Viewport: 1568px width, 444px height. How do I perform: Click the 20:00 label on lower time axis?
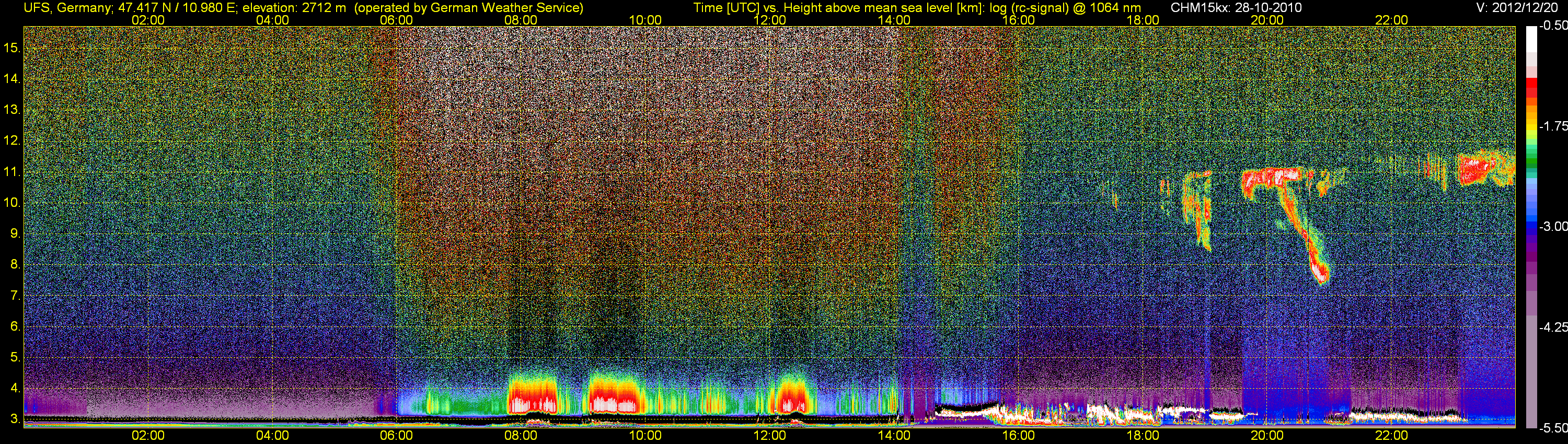coord(1267,436)
